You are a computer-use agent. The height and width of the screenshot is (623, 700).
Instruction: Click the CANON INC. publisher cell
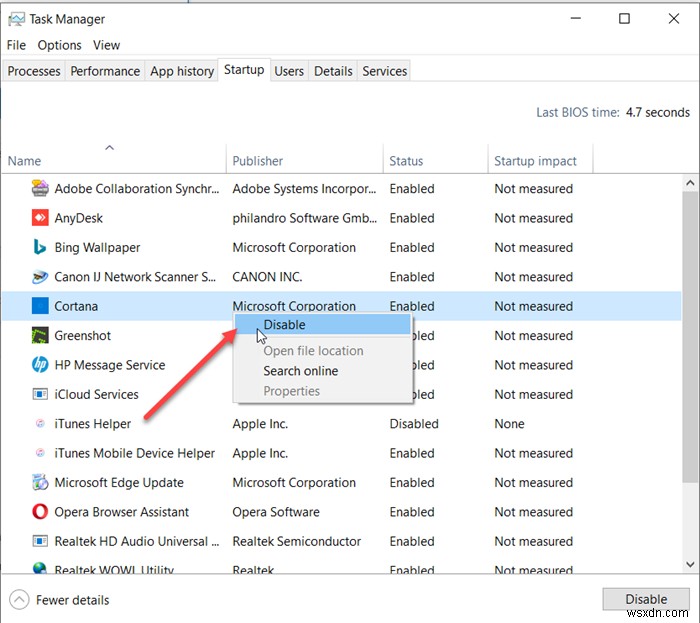[x=267, y=277]
